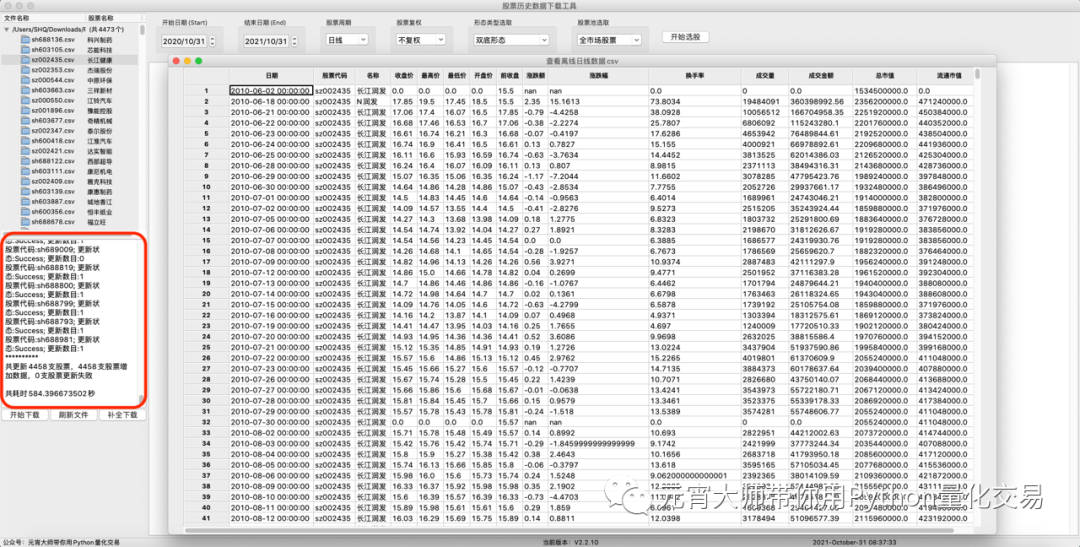Viewport: 1080px width, 547px height.
Task: Open the 股票复权 不复权 dropdown
Action: [x=419, y=40]
